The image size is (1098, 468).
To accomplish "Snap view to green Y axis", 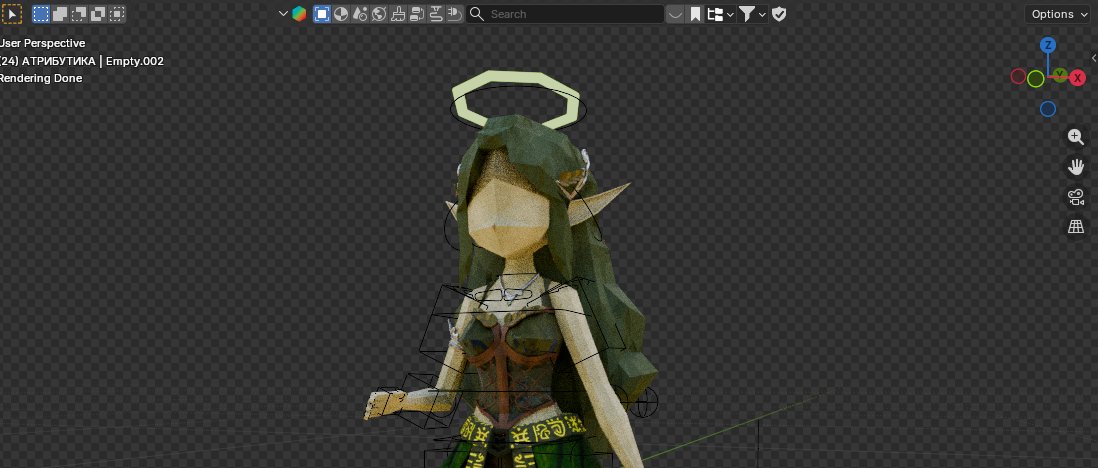I will (x=1060, y=74).
